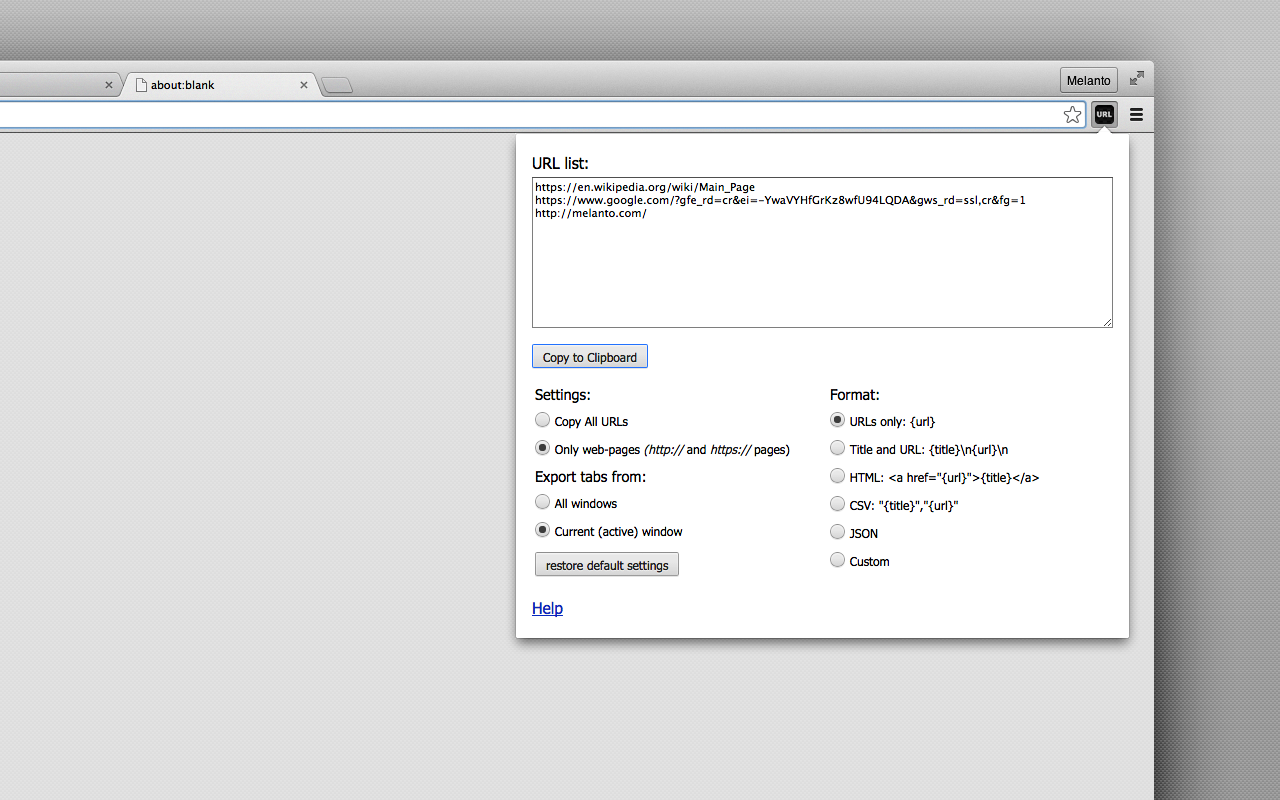
Task: Click the double-arrow expand icon at top right
Action: (x=1136, y=77)
